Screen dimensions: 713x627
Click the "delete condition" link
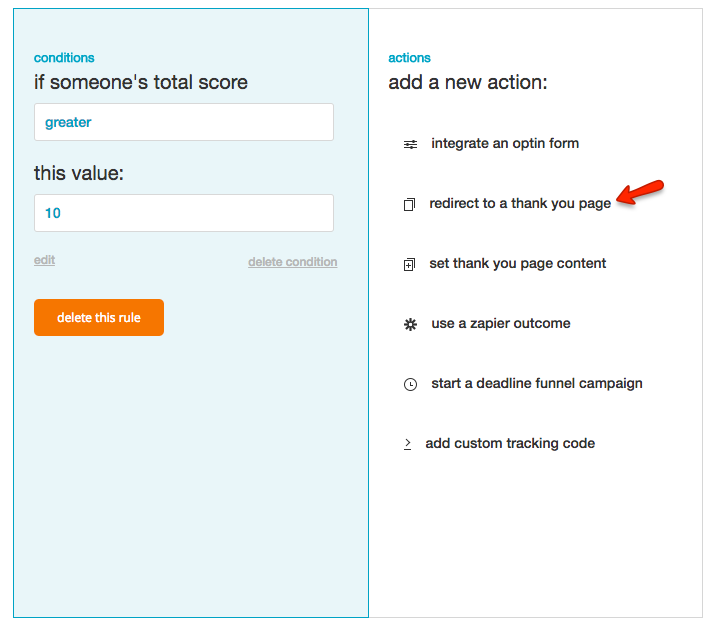(x=292, y=262)
